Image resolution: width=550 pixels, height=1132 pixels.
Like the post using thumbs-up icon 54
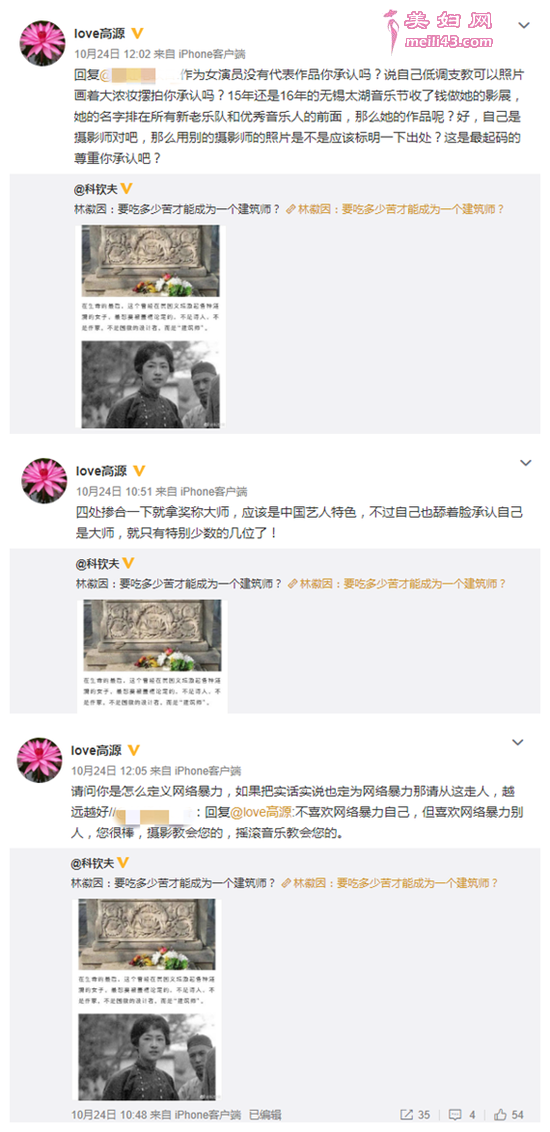pyautogui.click(x=509, y=1115)
